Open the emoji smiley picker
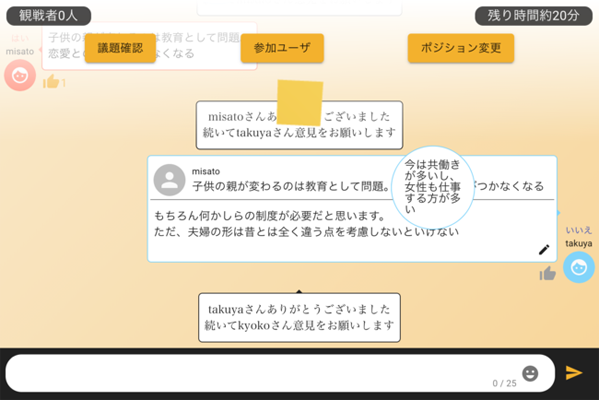The image size is (599, 400). (530, 373)
